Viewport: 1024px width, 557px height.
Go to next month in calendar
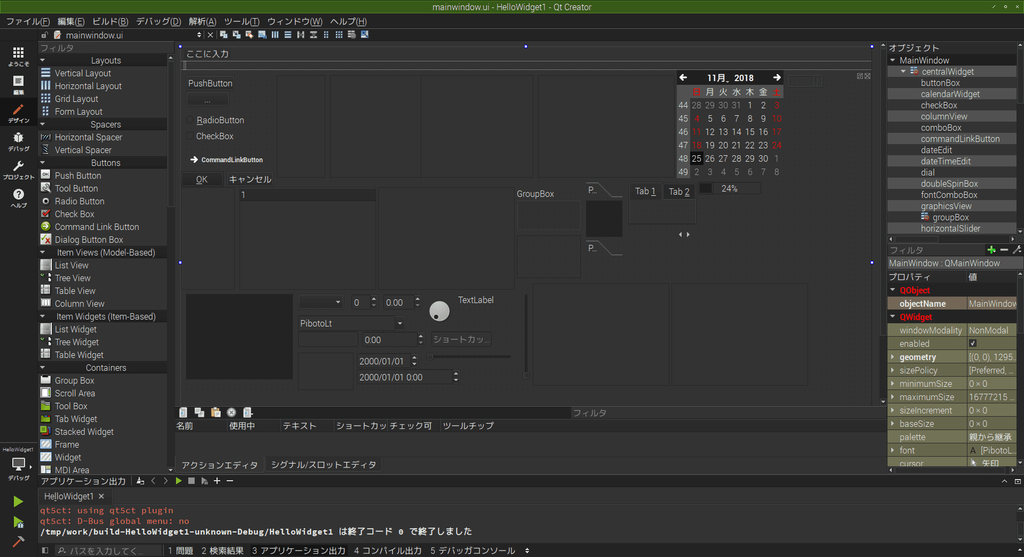coord(776,78)
